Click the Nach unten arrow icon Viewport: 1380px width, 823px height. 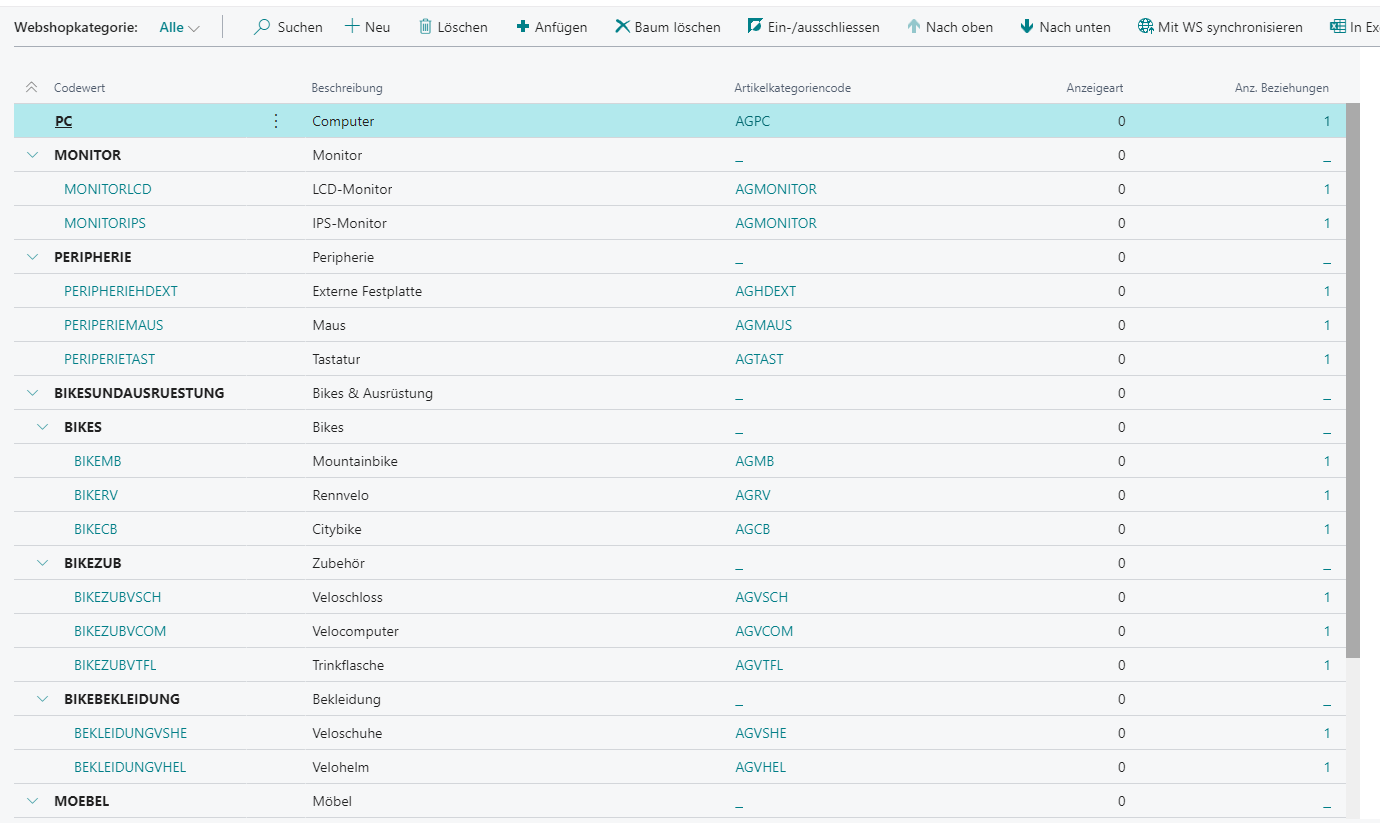pos(1027,27)
